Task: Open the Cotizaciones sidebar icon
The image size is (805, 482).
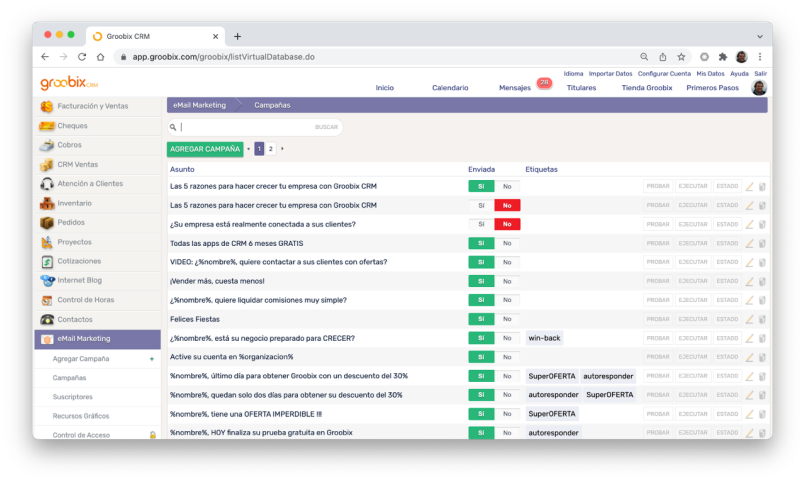Action: pos(47,261)
